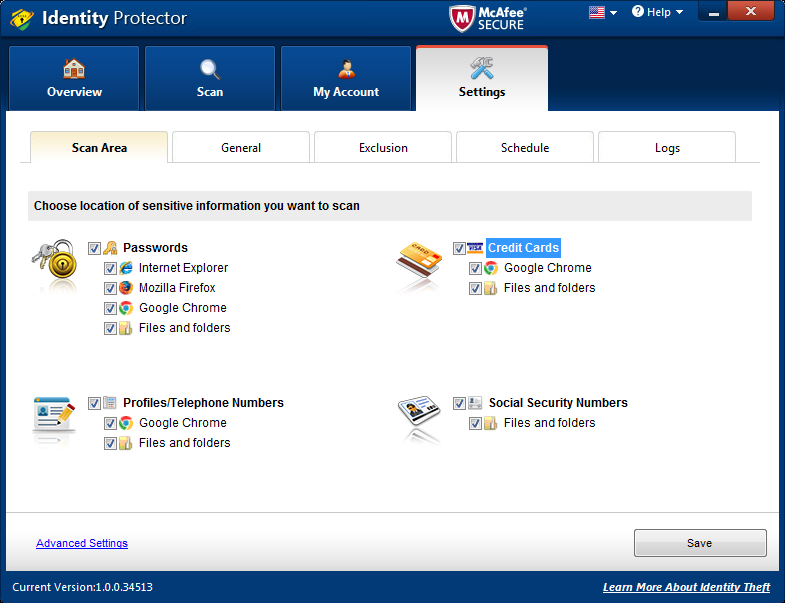Click the large ID card icon
Viewport: 785px width, 603px height.
pyautogui.click(x=419, y=410)
